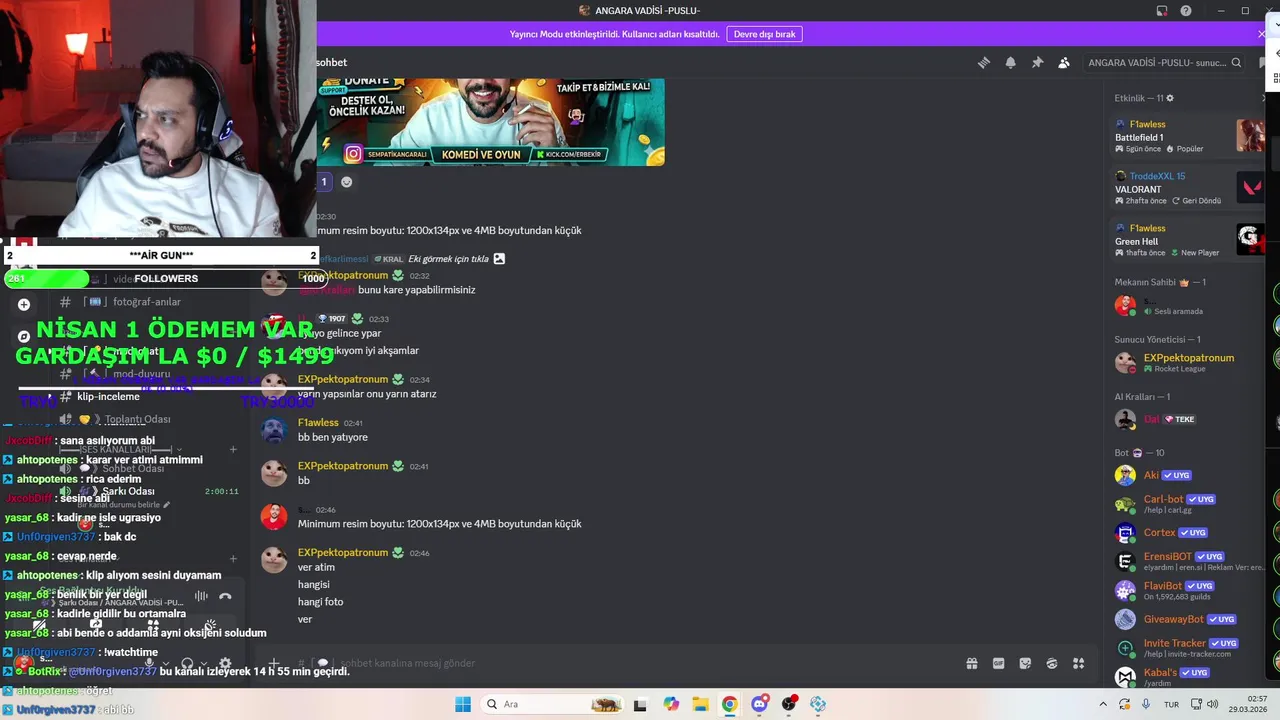Join the Toplantı Odası voice channel

[138, 419]
